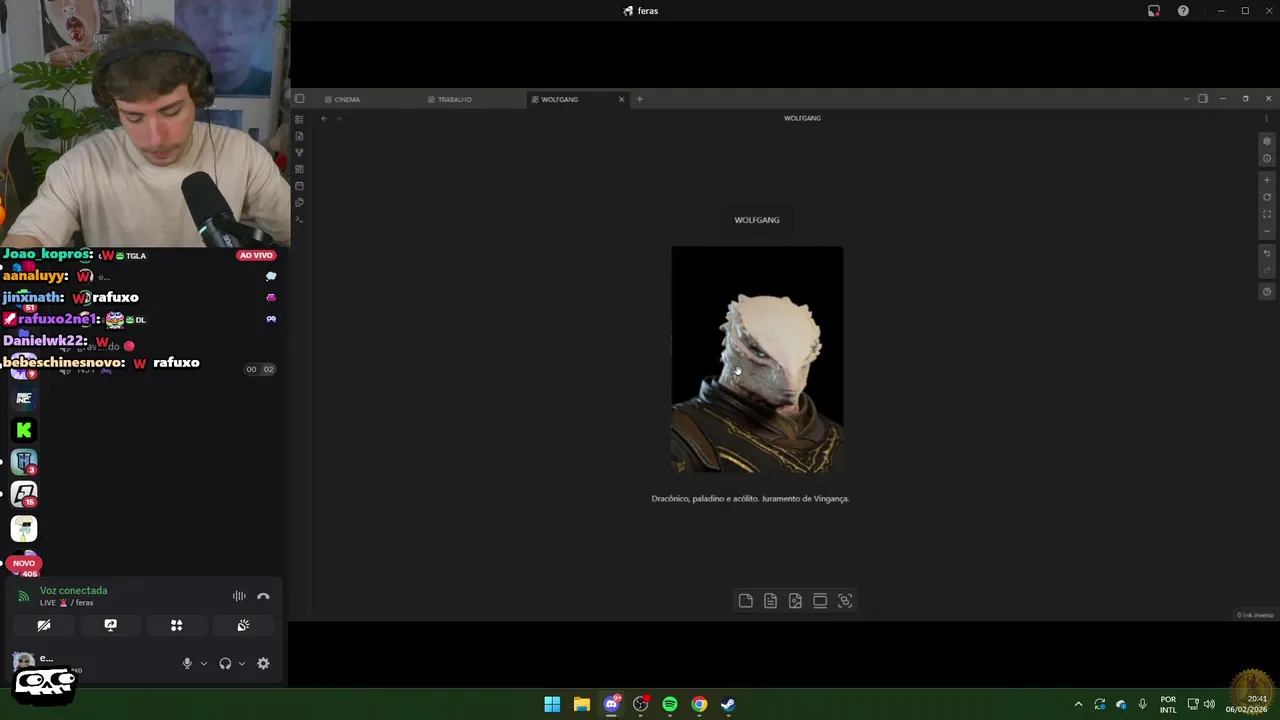The width and height of the screenshot is (1280, 720).
Task: Open Windows Start menu
Action: tap(552, 704)
